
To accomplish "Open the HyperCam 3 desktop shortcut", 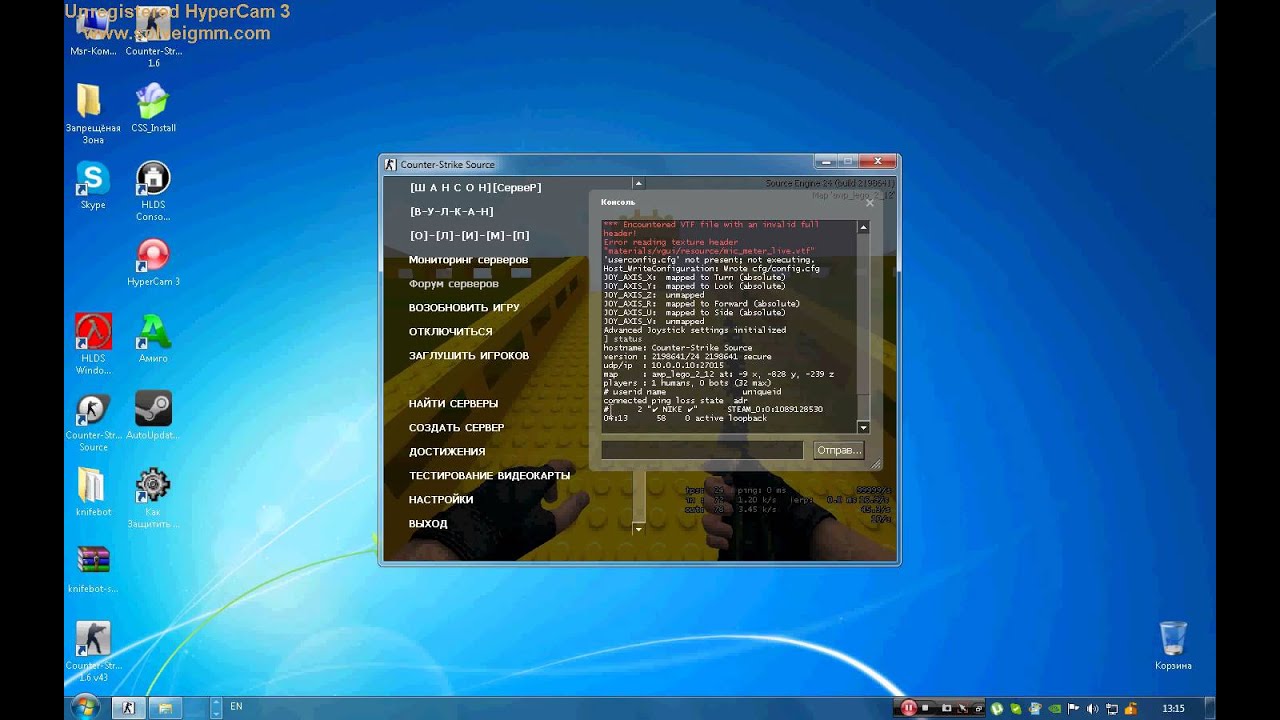I will click(153, 262).
